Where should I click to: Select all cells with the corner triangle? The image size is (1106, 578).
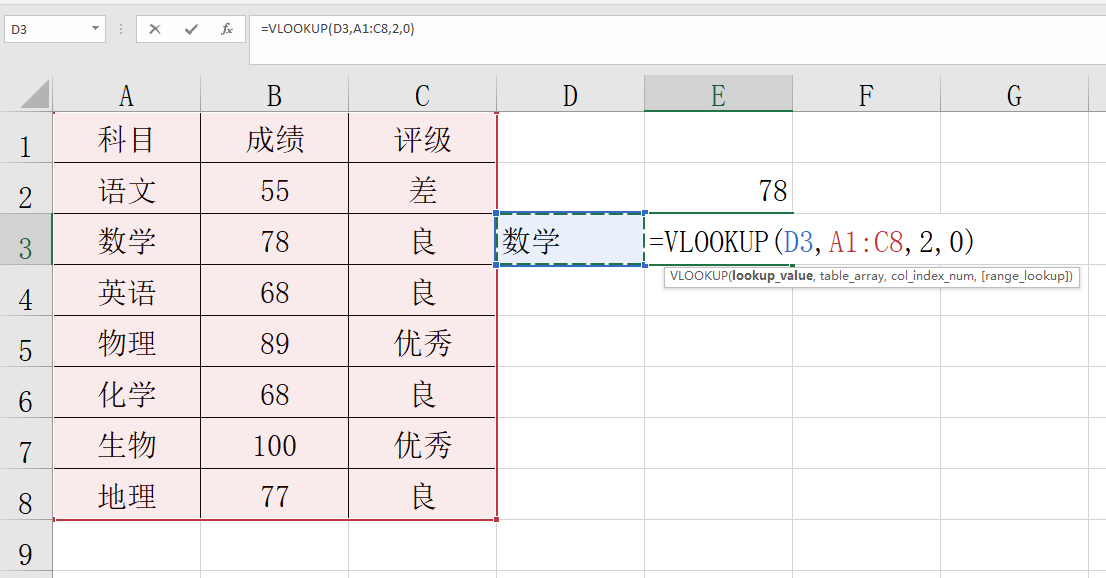[34, 95]
